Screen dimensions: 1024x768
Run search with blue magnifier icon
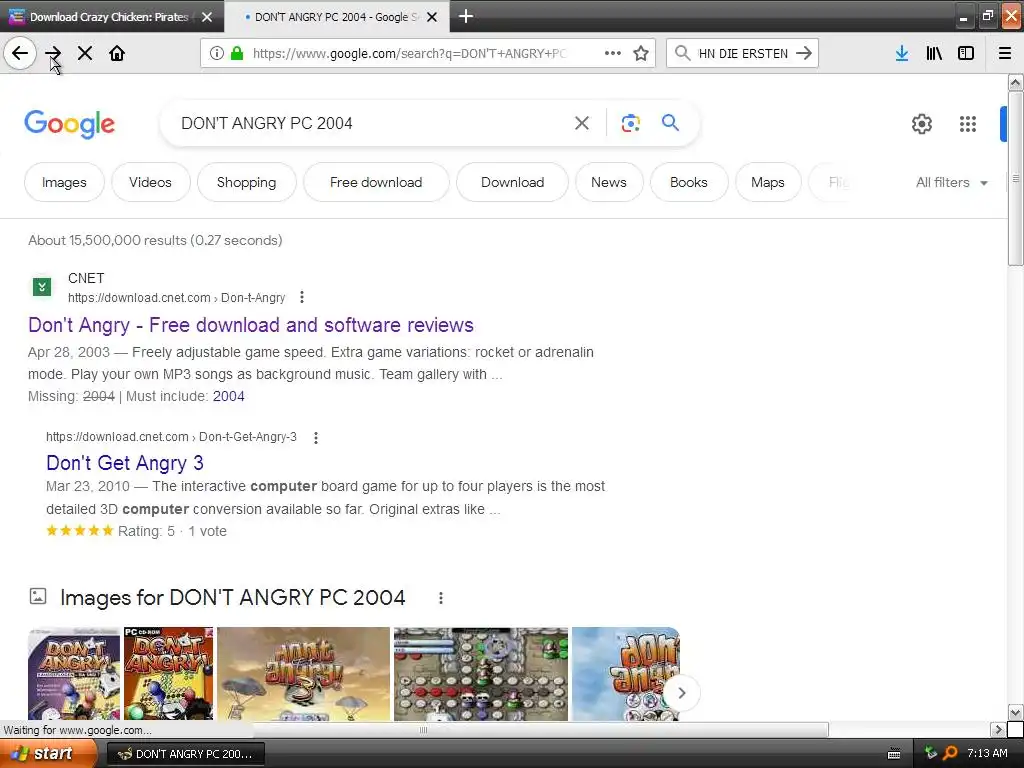coord(670,122)
